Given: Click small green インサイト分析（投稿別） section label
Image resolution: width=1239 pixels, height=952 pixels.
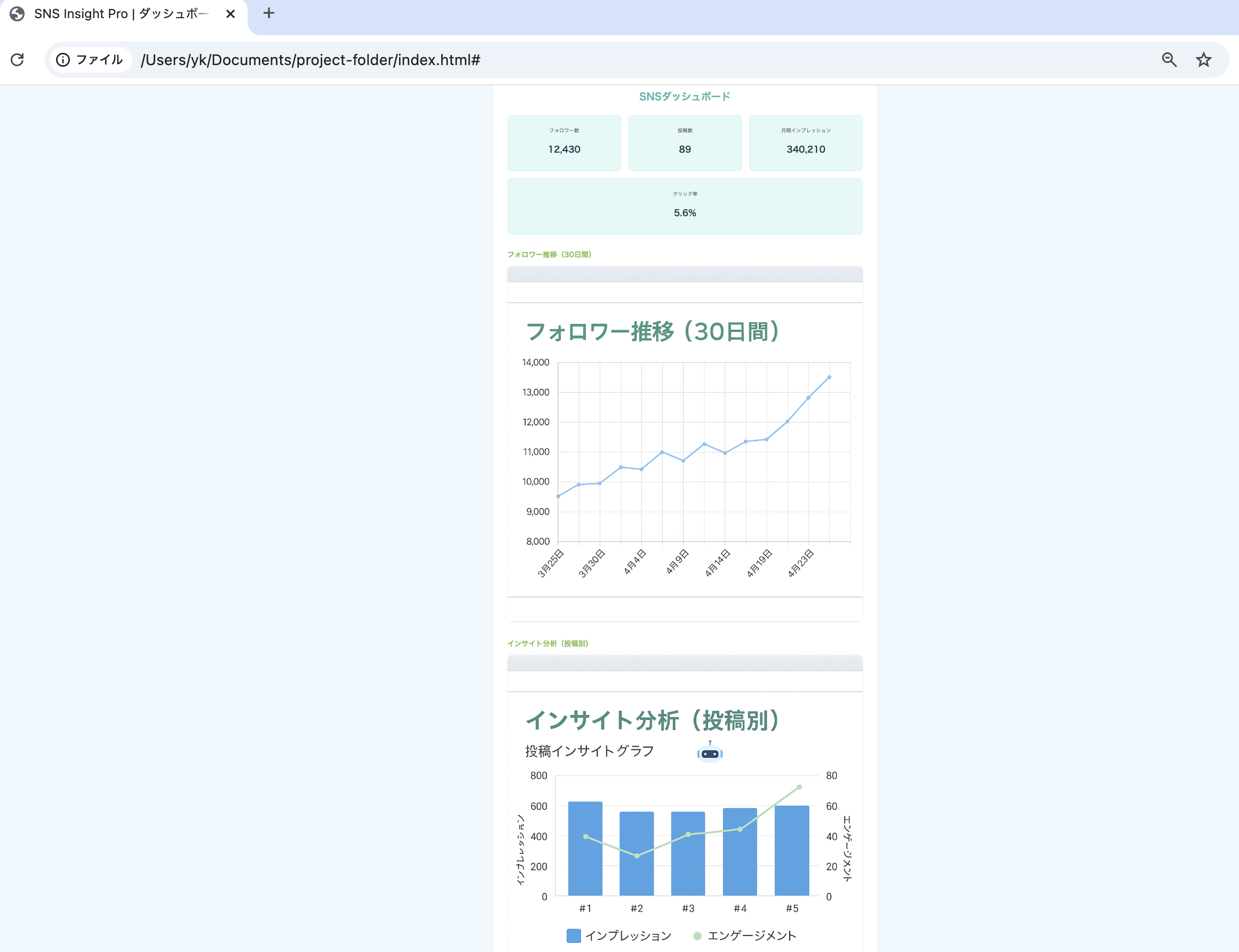Looking at the screenshot, I should (548, 643).
